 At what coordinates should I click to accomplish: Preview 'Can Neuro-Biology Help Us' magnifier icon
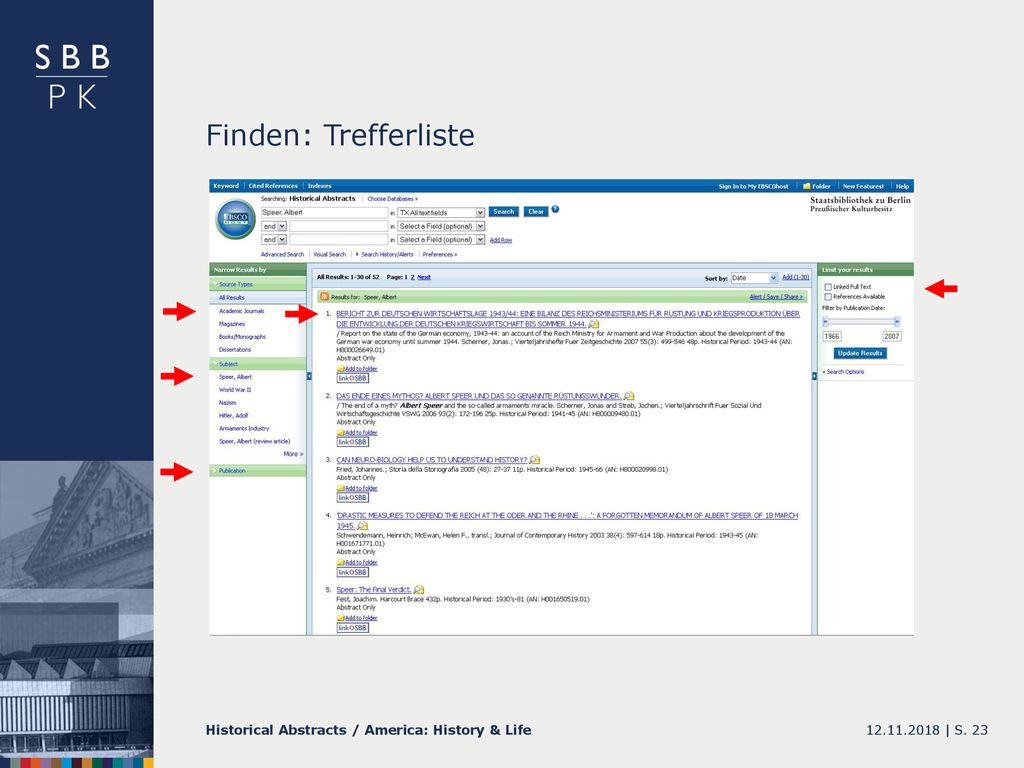tap(535, 460)
